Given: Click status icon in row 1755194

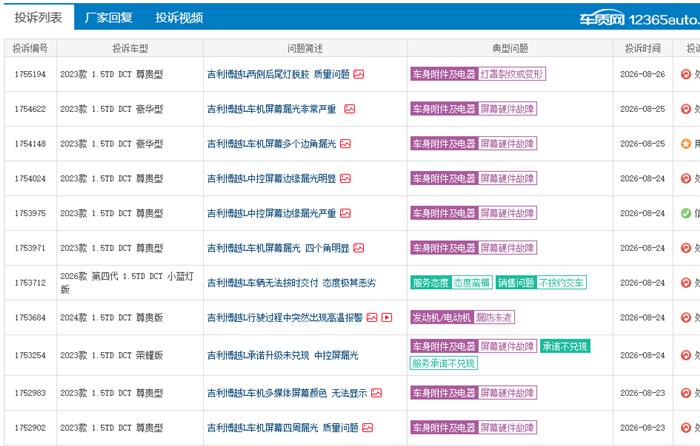Looking at the screenshot, I should click(686, 74).
